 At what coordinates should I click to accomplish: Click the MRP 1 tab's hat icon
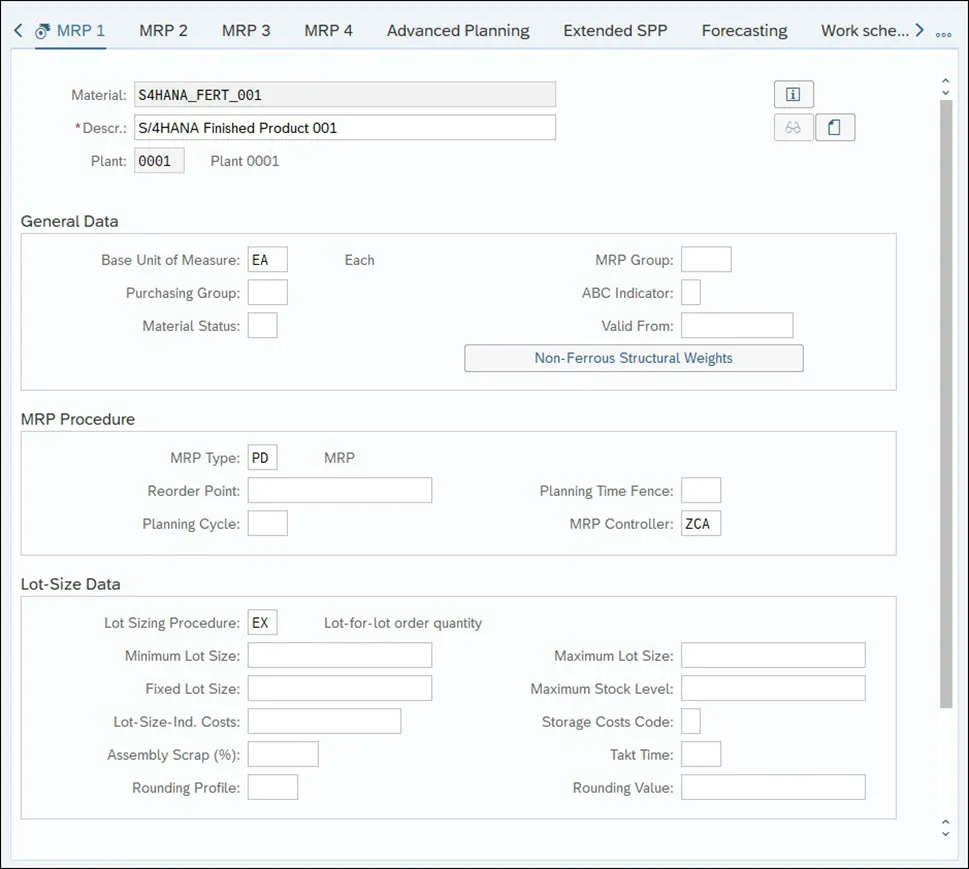[x=43, y=31]
